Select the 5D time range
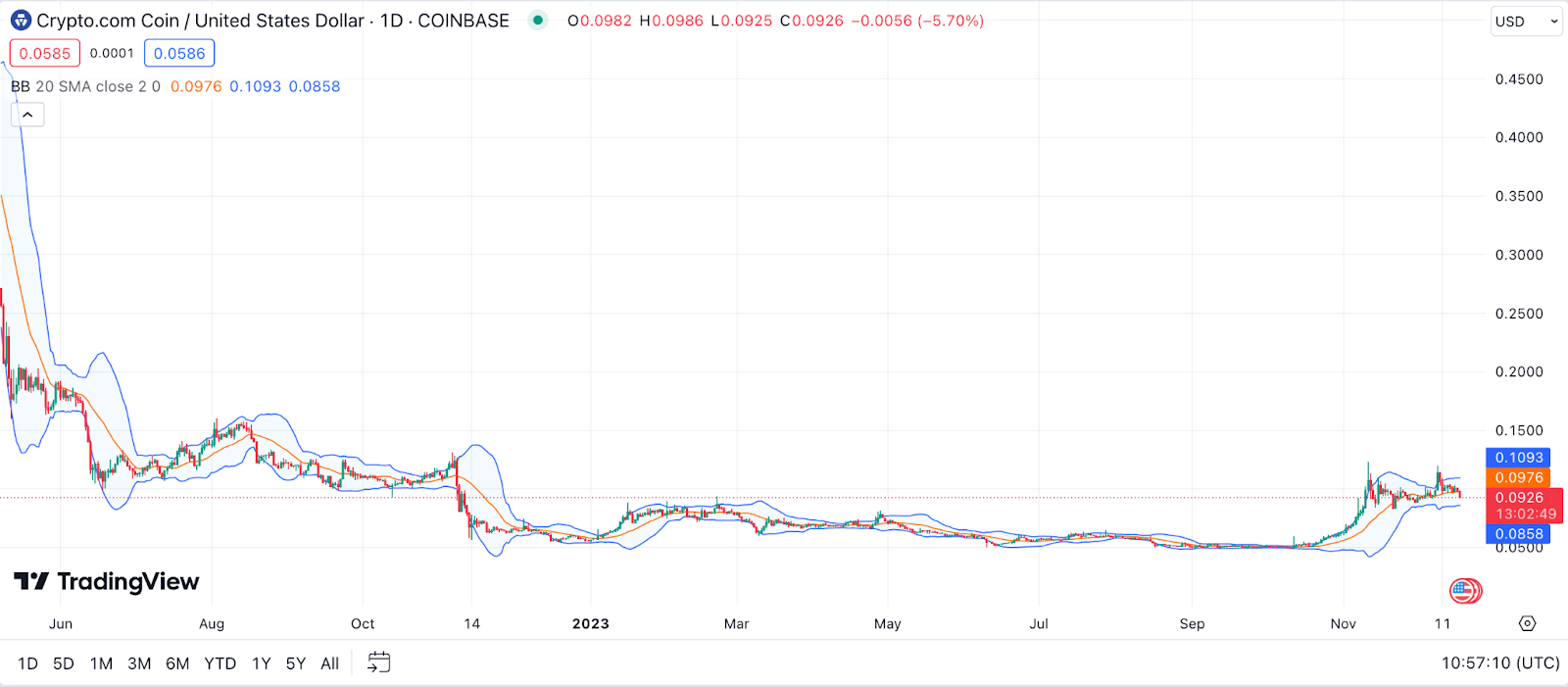The height and width of the screenshot is (687, 1568). (x=64, y=663)
